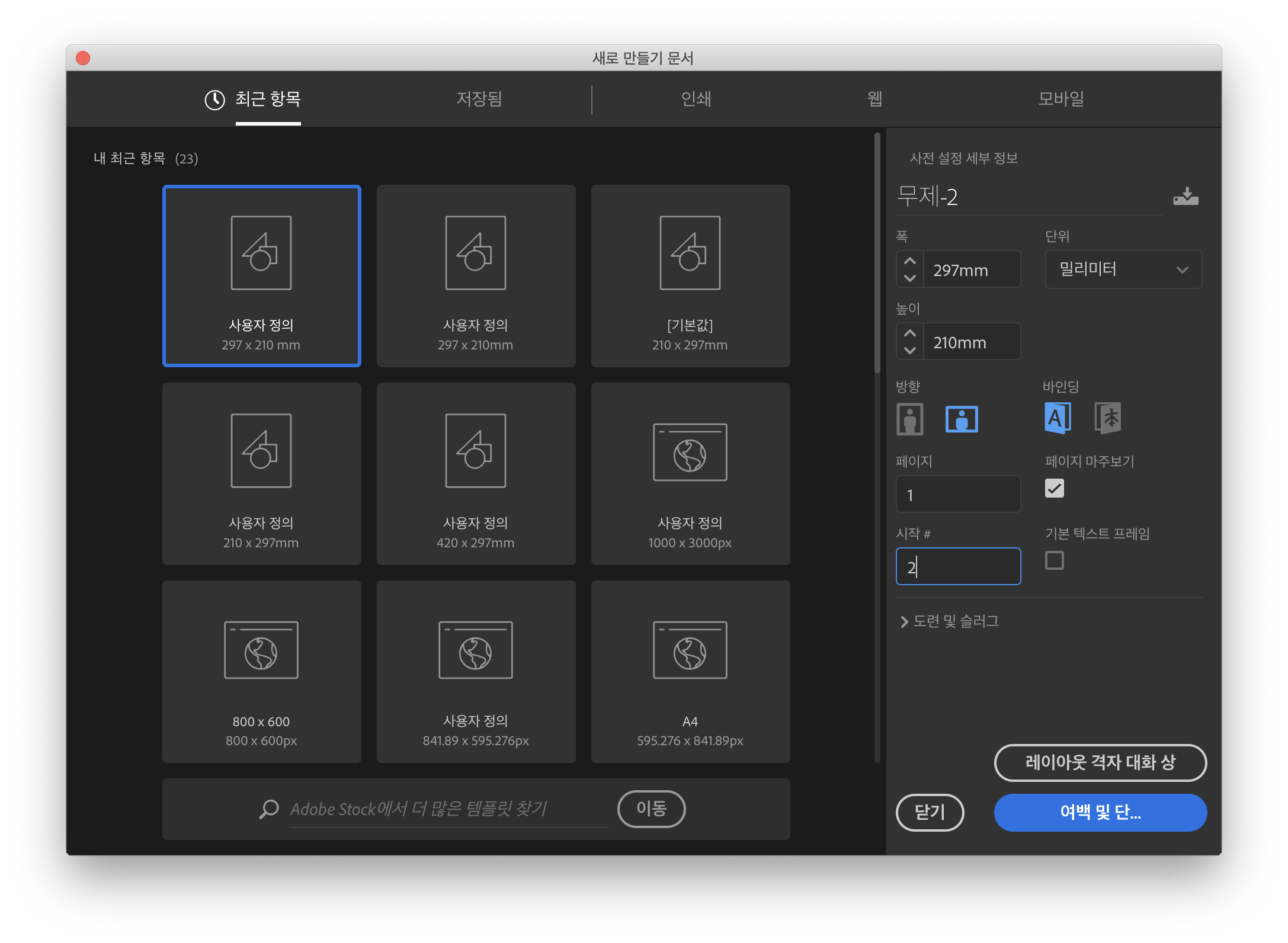Open the 밀리미터 units dropdown
This screenshot has height=943, width=1288.
pos(1123,270)
